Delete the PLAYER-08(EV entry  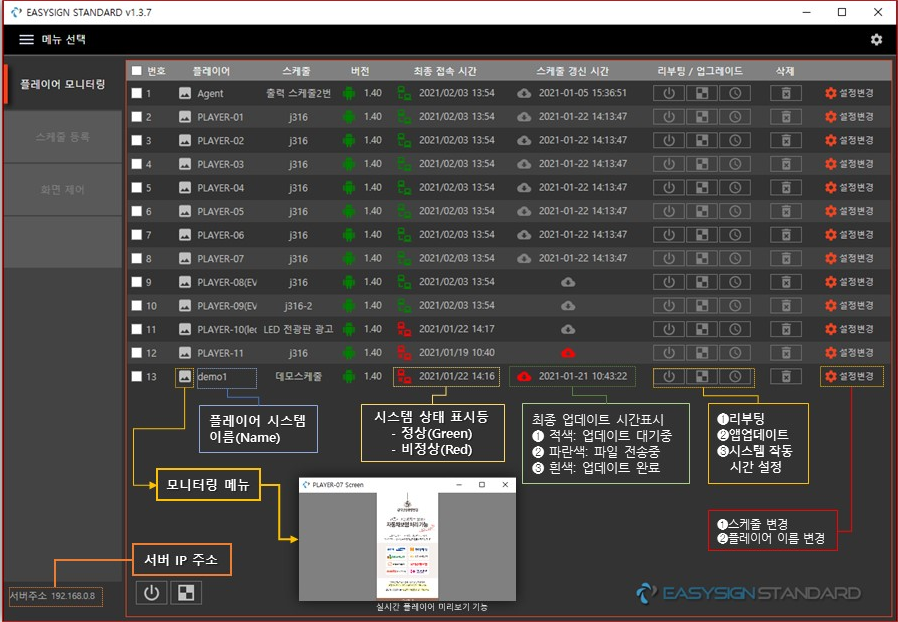786,282
